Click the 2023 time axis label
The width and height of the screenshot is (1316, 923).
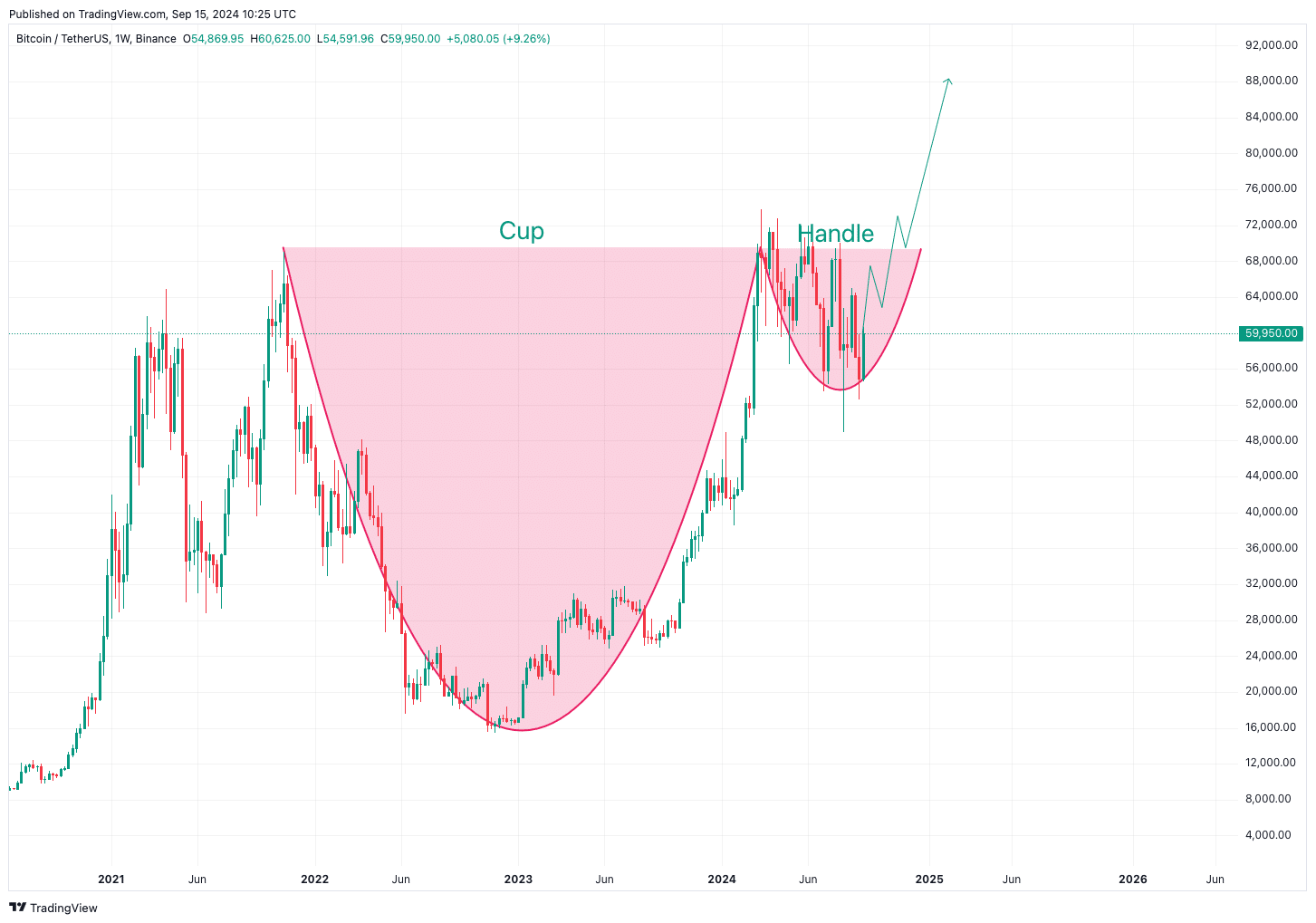point(518,880)
